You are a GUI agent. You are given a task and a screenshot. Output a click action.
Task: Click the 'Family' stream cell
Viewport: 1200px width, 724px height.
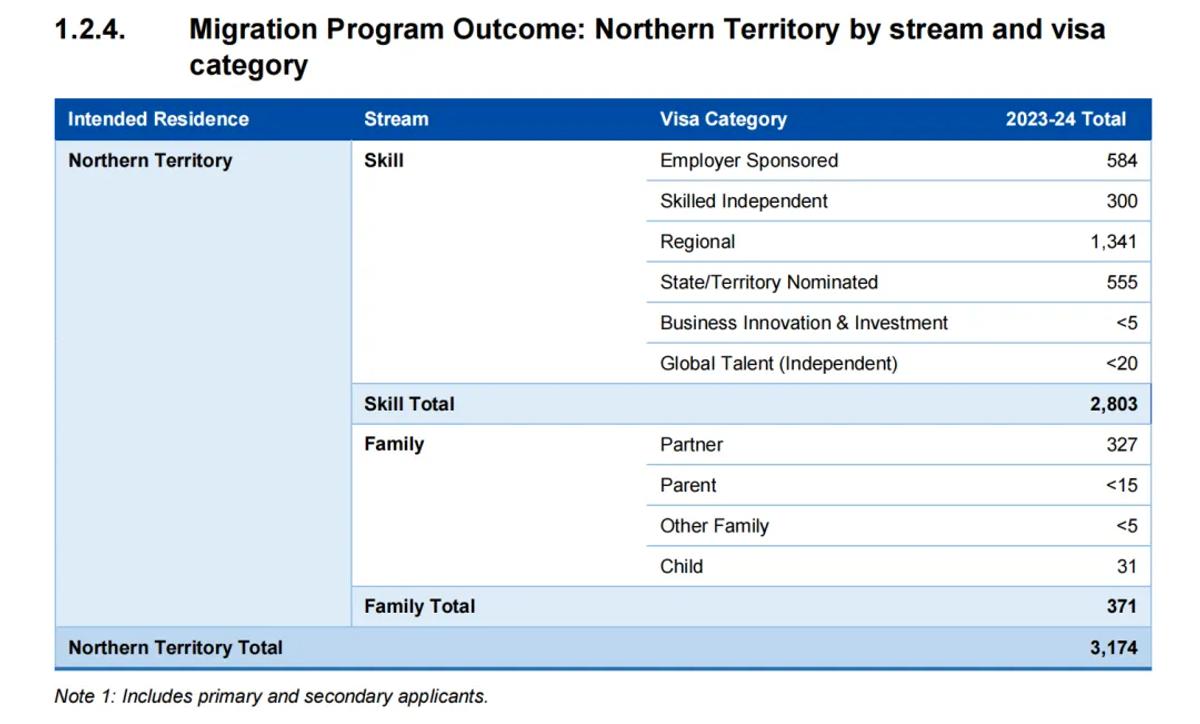pos(394,444)
